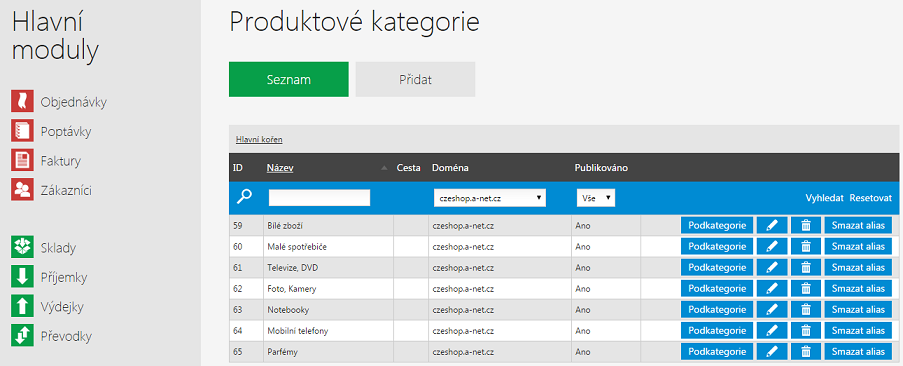Delete the Notebooky category with trash icon
The height and width of the screenshot is (366, 903).
pyautogui.click(x=806, y=310)
